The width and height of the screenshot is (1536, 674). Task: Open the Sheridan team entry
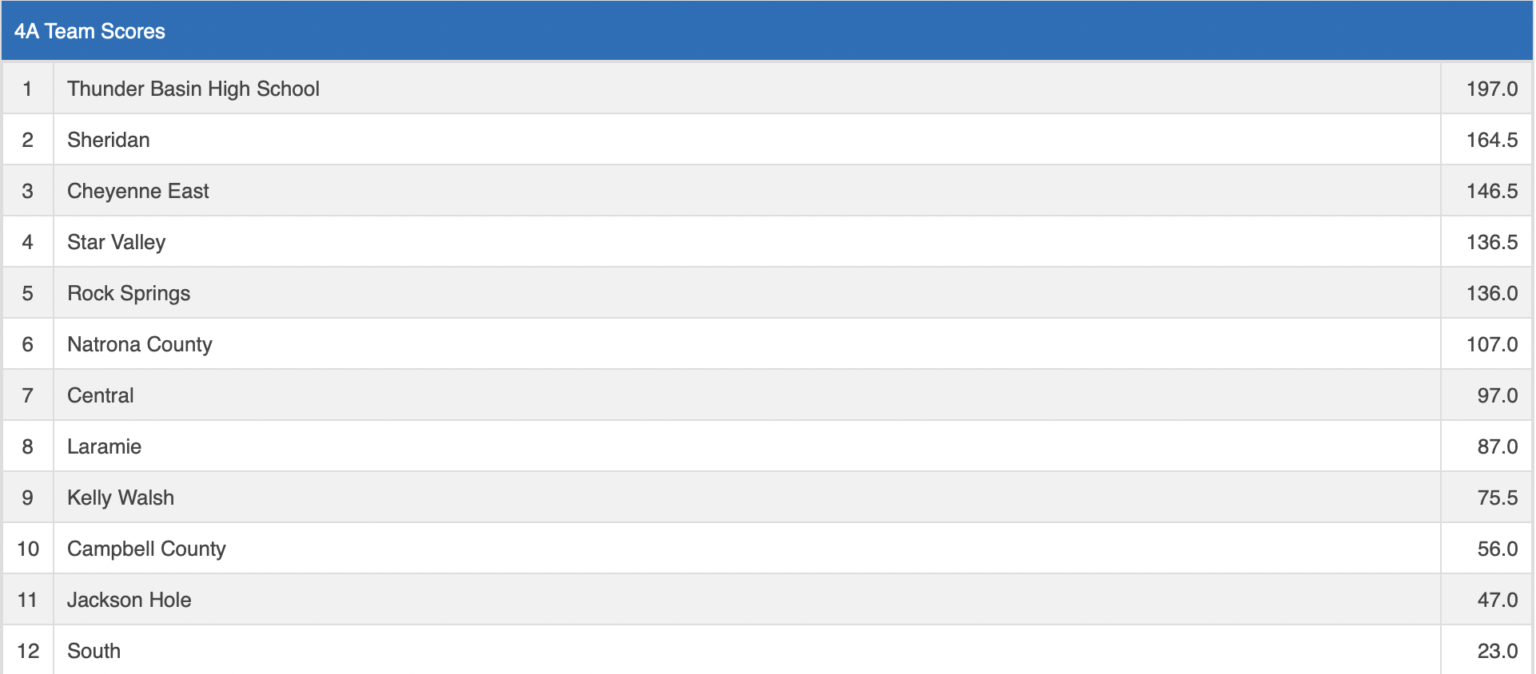pyautogui.click(x=108, y=140)
